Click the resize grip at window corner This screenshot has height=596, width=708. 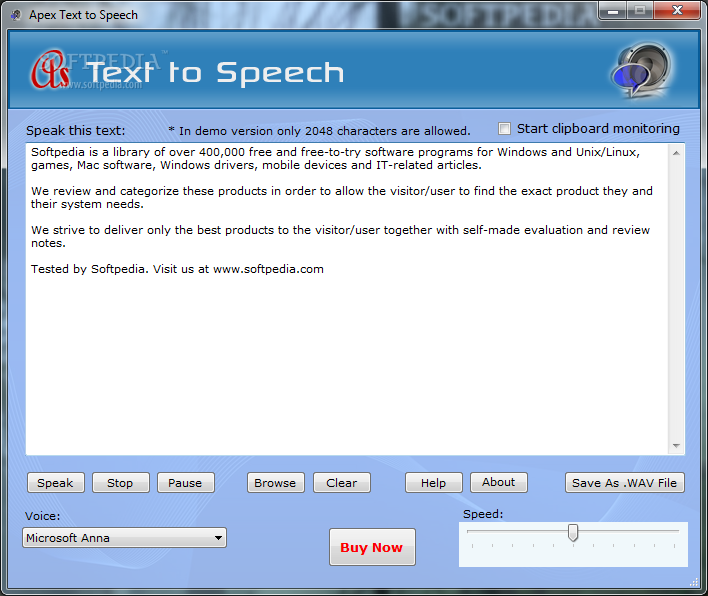pyautogui.click(x=694, y=582)
